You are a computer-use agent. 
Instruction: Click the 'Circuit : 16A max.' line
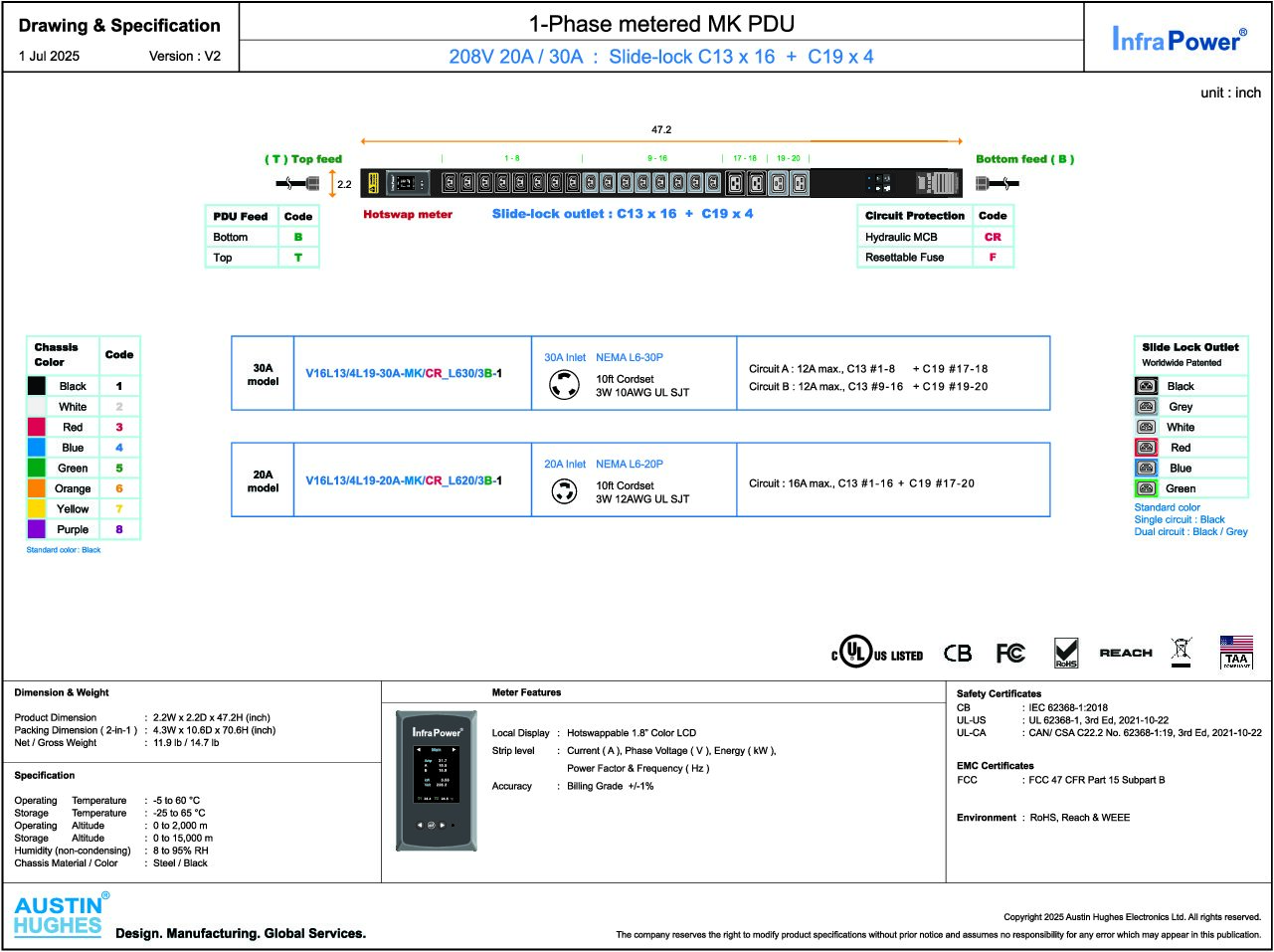coord(861,483)
